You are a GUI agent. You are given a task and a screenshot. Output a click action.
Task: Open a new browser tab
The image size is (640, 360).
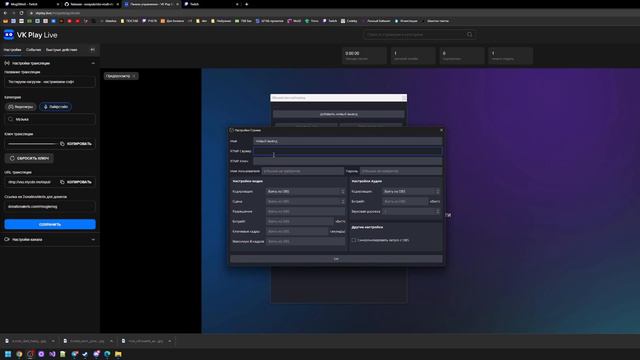pyautogui.click(x=247, y=4)
